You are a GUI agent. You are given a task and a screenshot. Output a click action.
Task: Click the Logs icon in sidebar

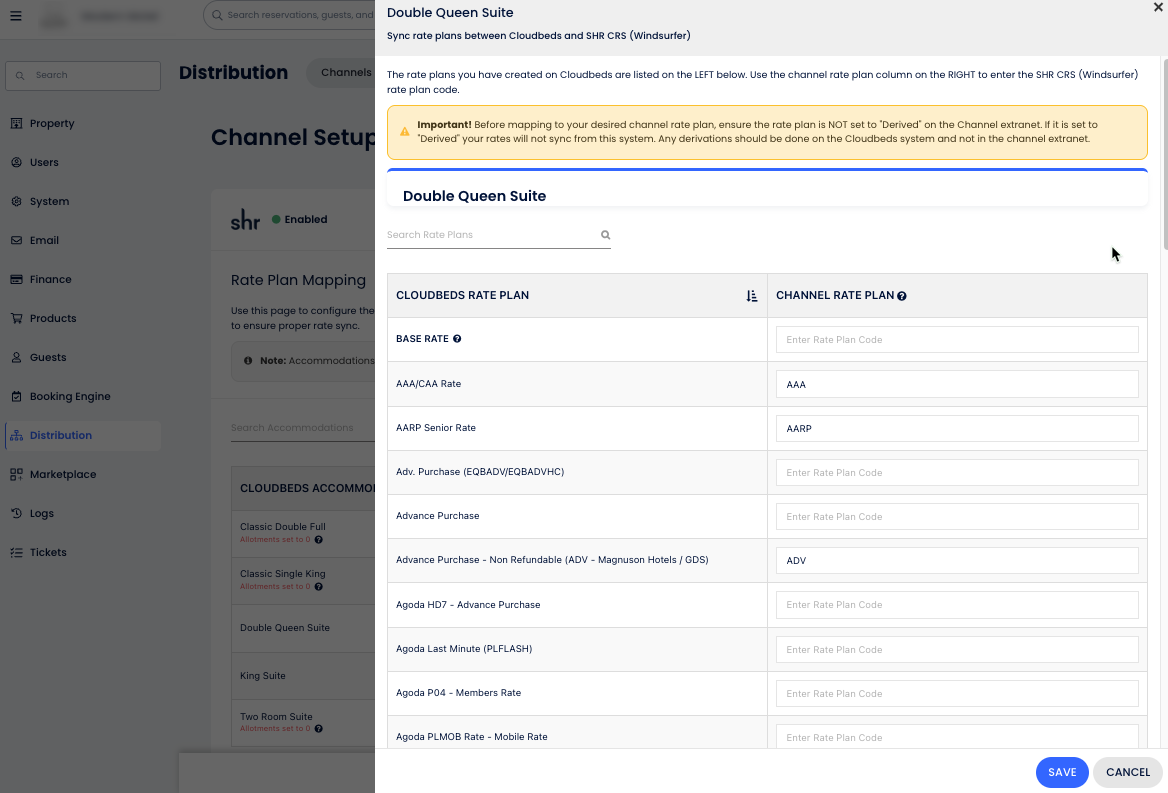[x=16, y=513]
